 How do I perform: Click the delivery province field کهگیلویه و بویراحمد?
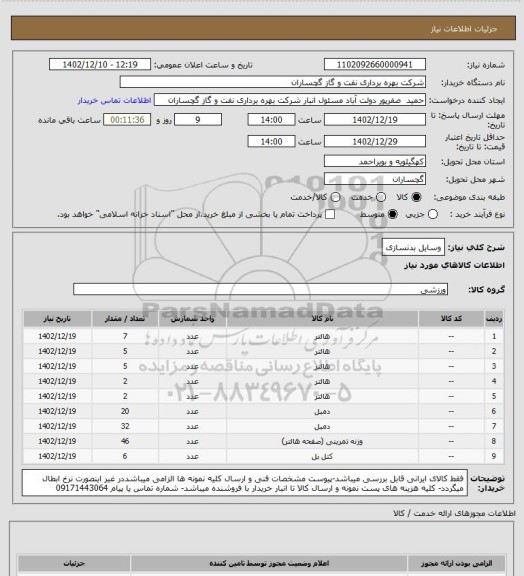375,161
